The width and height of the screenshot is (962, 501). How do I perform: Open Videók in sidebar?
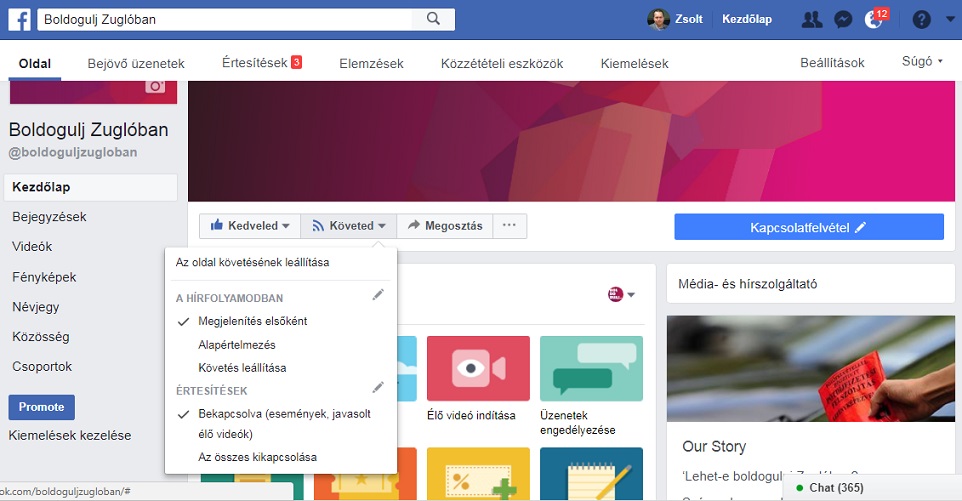point(32,247)
